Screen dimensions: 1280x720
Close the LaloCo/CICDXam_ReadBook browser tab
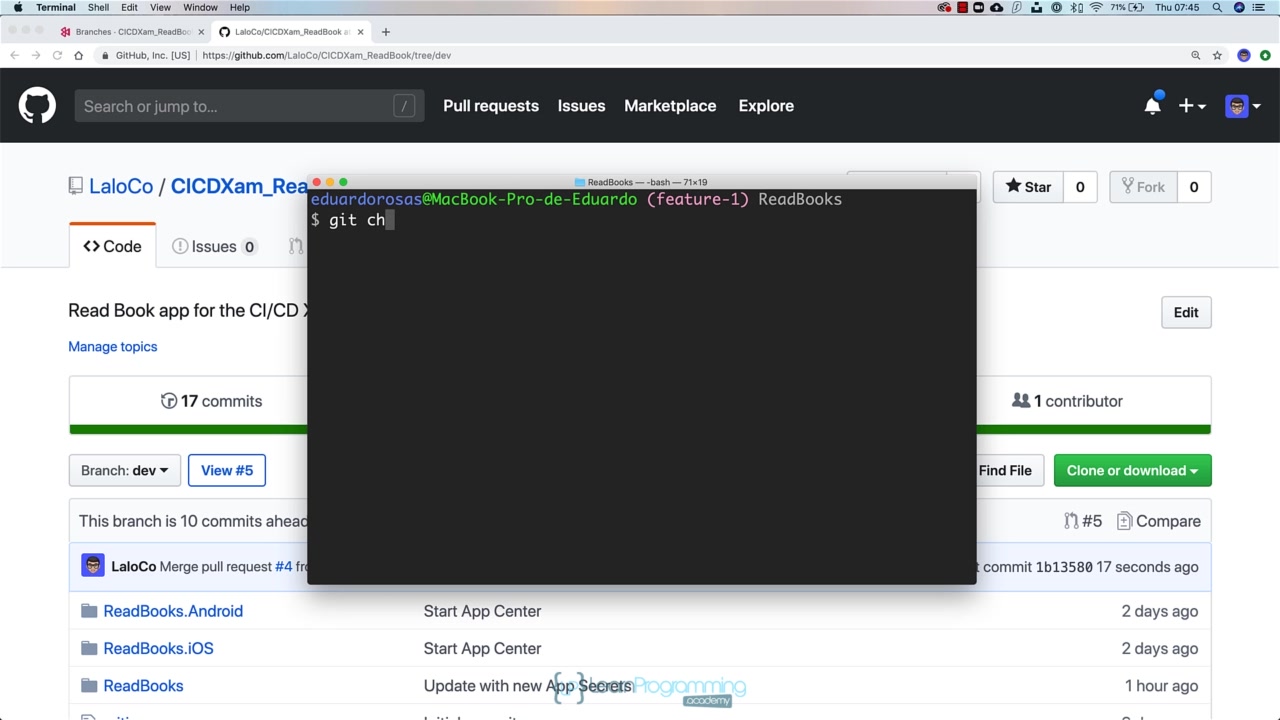click(x=361, y=32)
